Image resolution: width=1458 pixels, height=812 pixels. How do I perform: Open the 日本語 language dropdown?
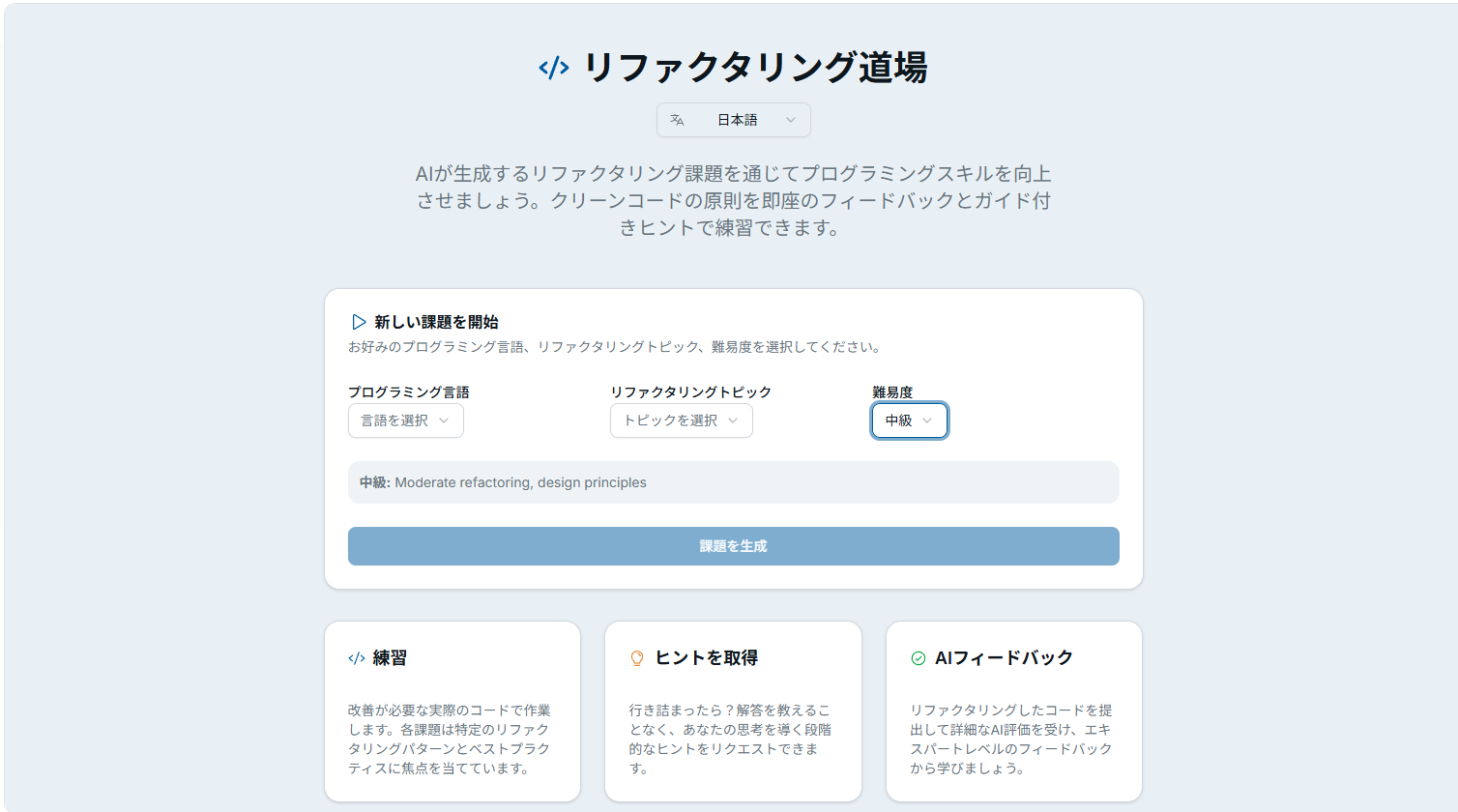point(734,120)
